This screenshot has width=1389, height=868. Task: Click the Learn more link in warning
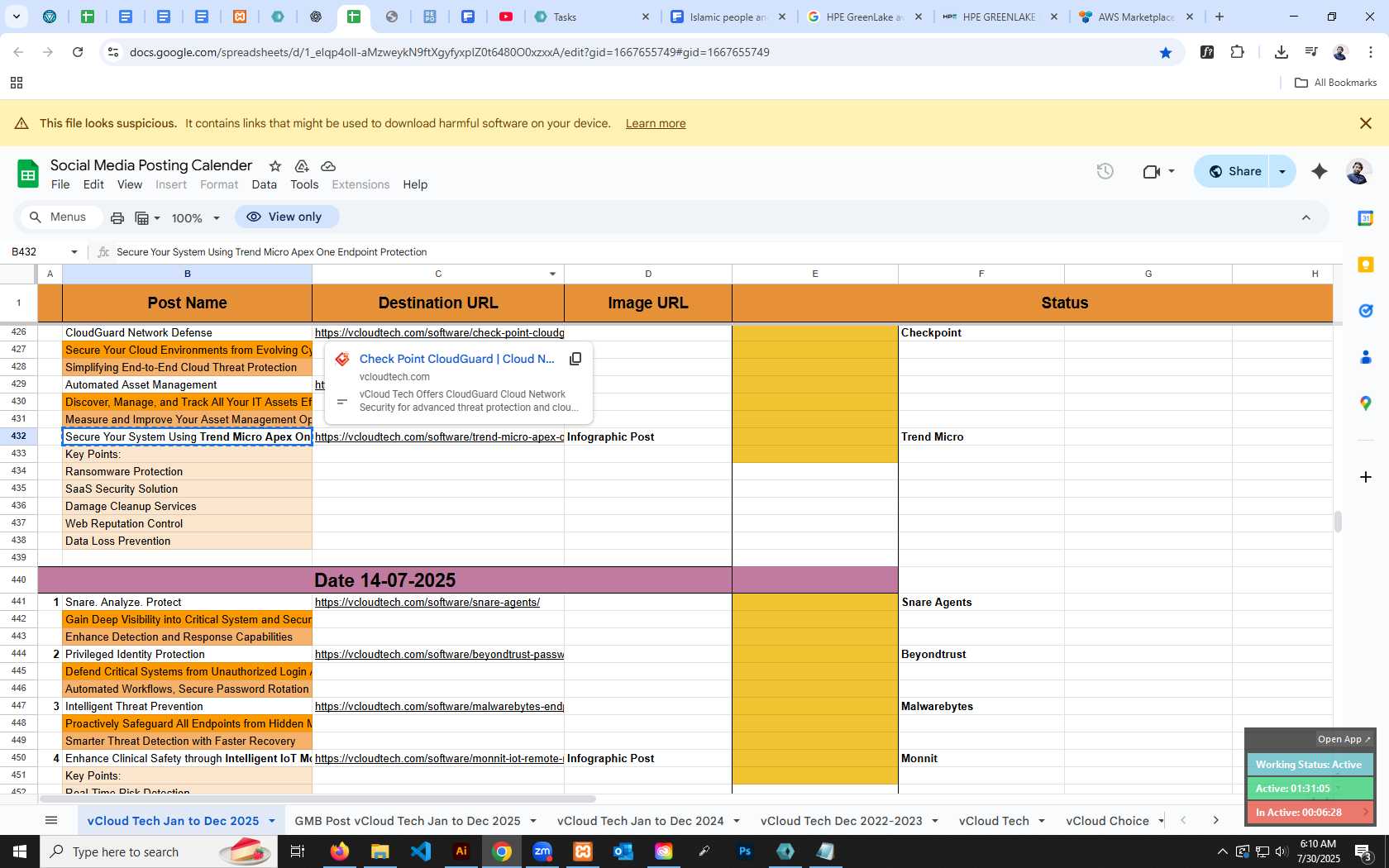point(656,123)
